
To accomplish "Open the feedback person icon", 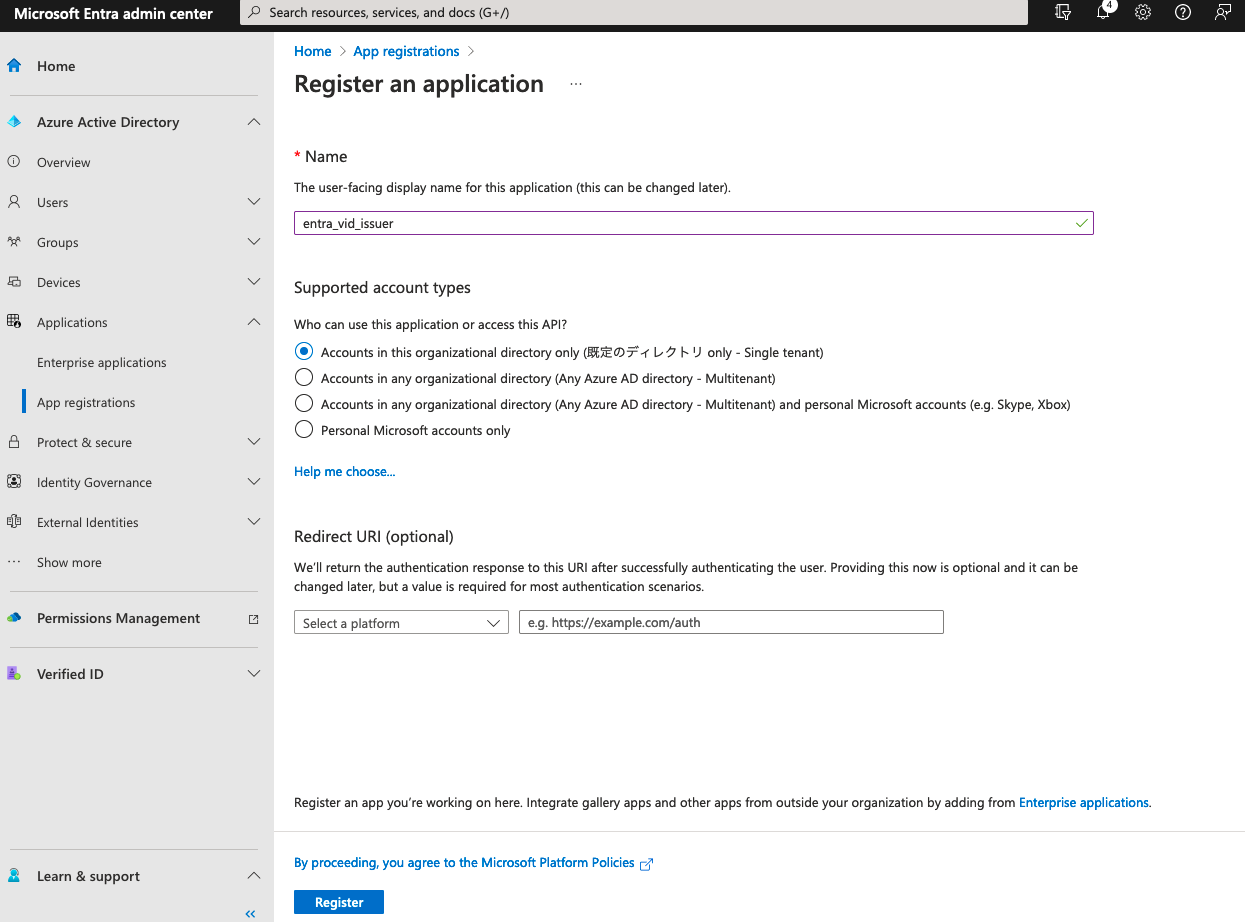I will point(1222,13).
